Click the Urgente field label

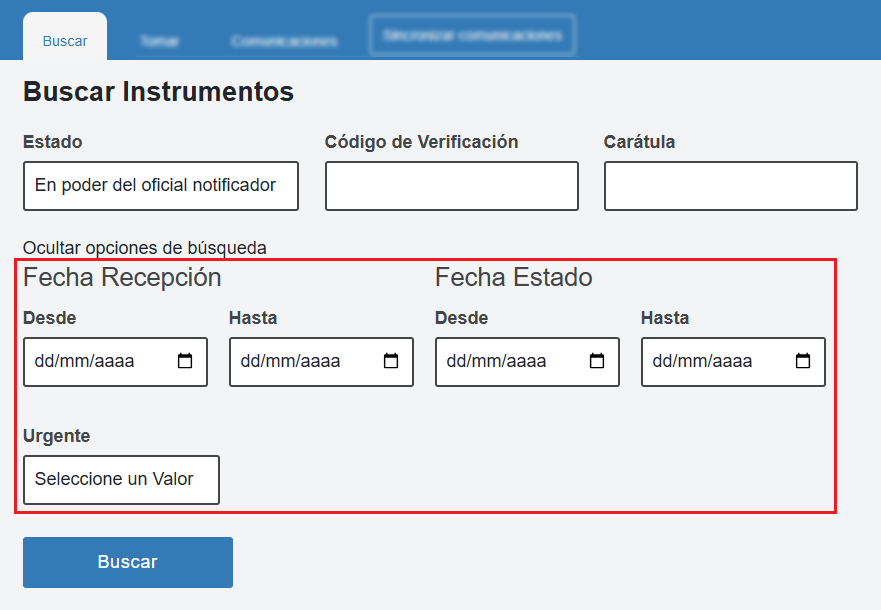[x=56, y=436]
